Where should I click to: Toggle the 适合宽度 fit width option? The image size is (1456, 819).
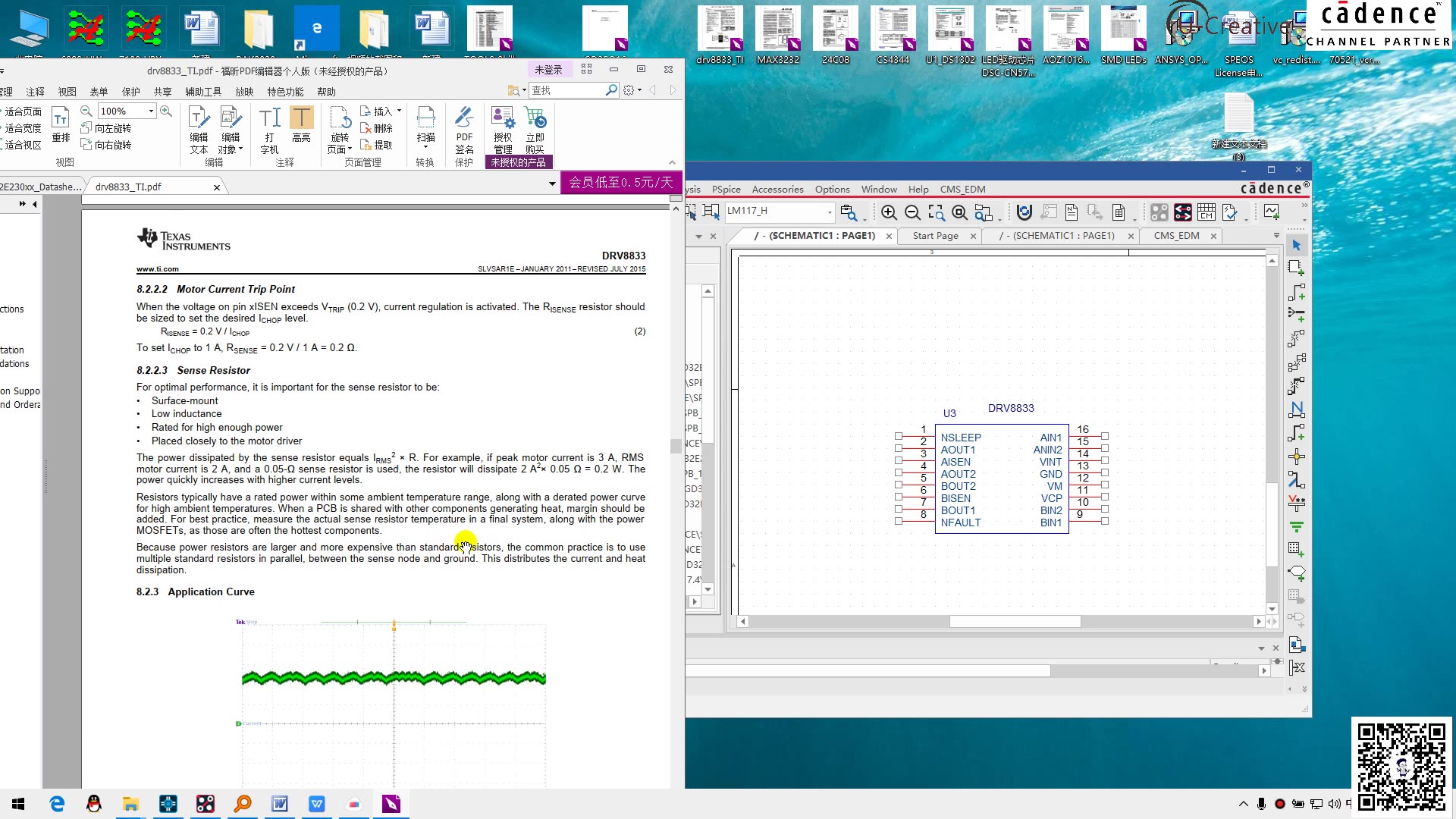[x=22, y=128]
